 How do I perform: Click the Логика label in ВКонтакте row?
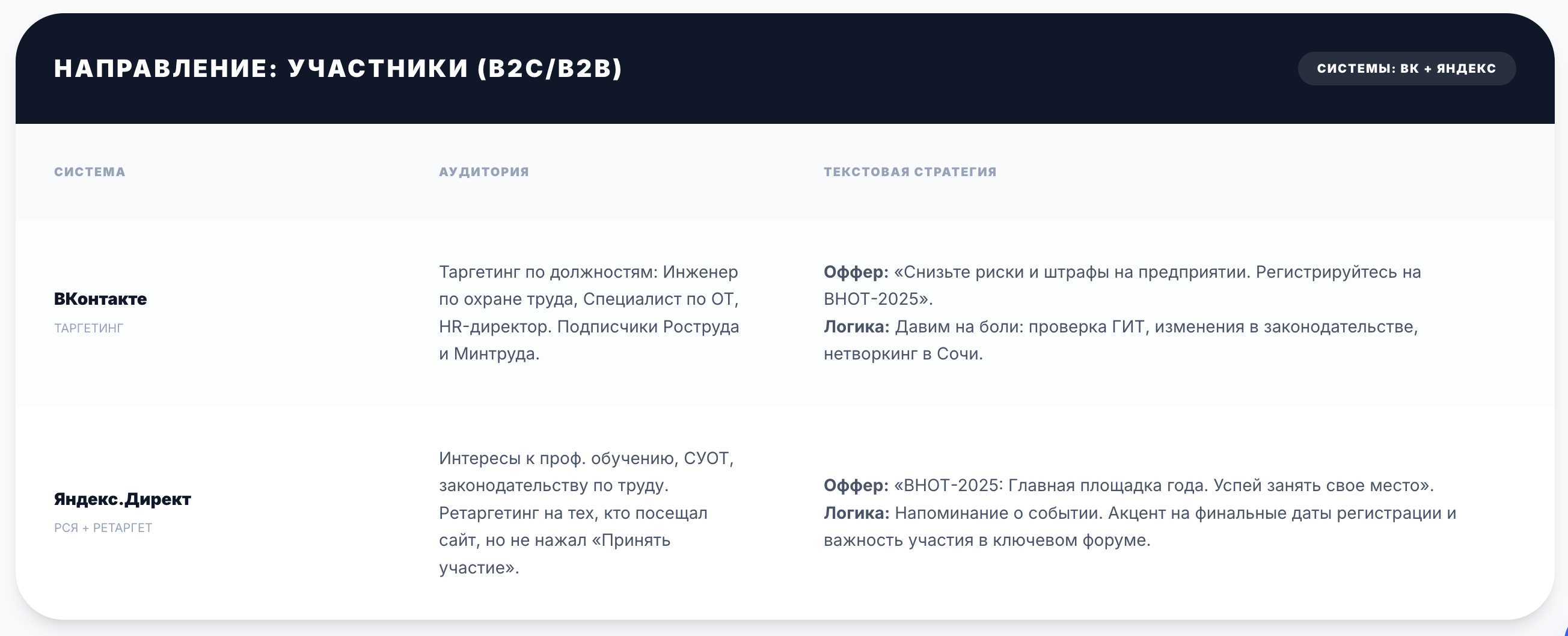click(x=856, y=327)
